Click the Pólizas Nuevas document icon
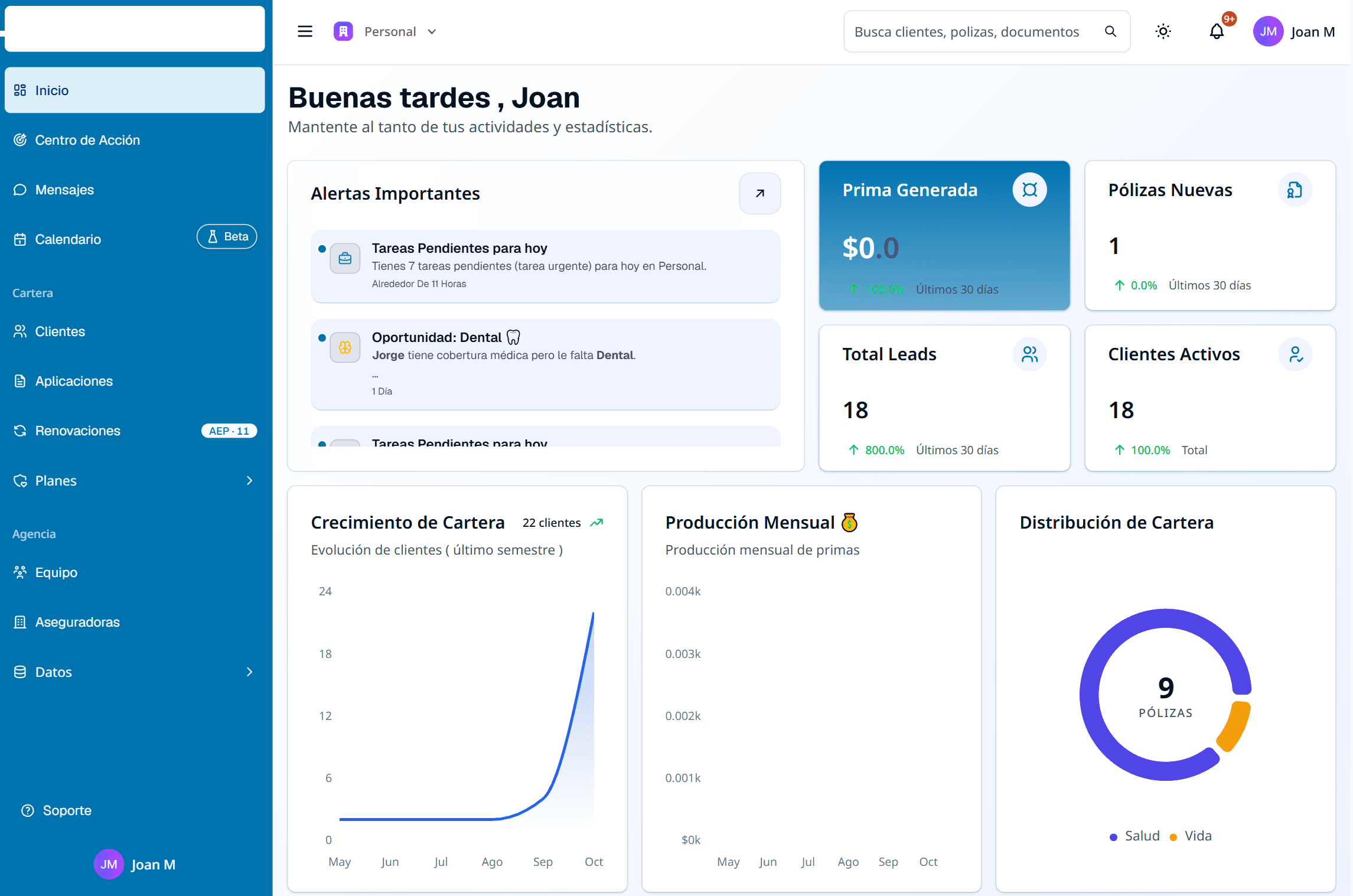The height and width of the screenshot is (896, 1353). (1295, 190)
